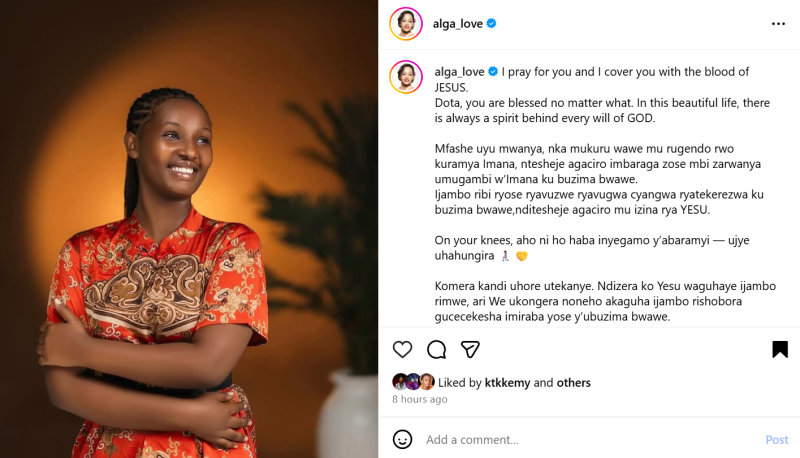
Task: Open the emoji picker smiley icon
Action: click(402, 439)
